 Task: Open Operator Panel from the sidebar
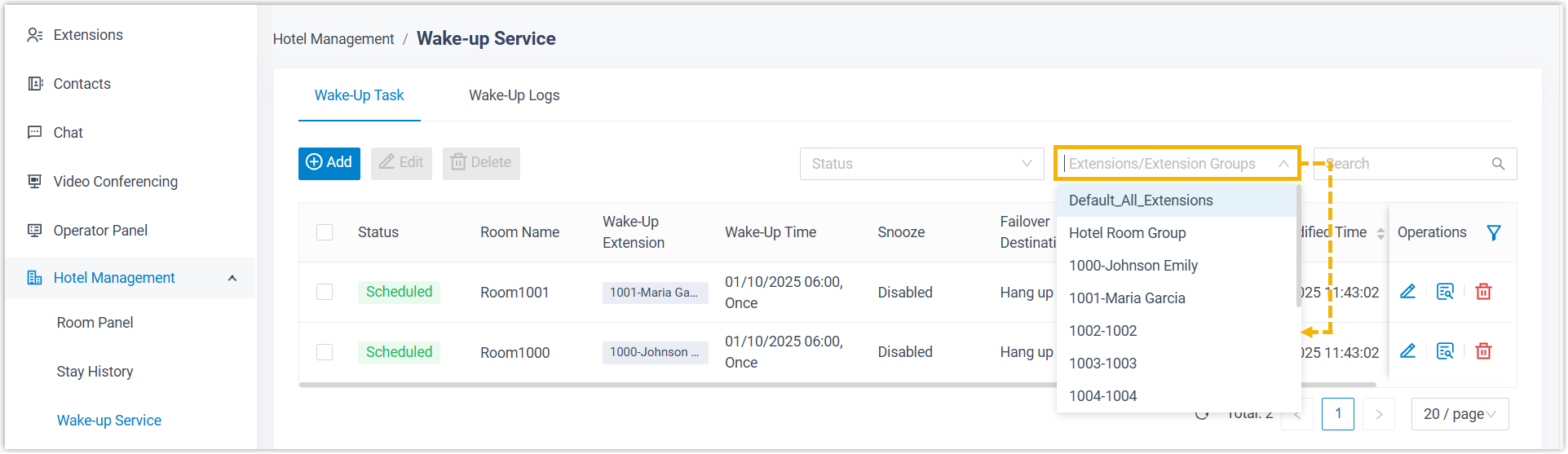point(100,231)
